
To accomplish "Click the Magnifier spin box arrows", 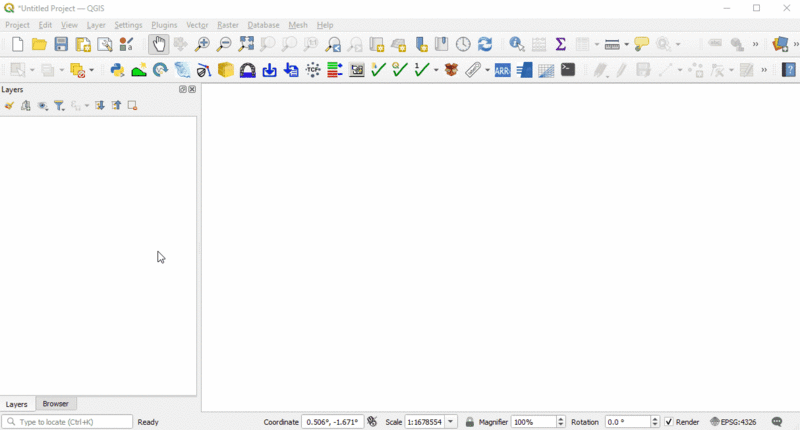I will (561, 422).
